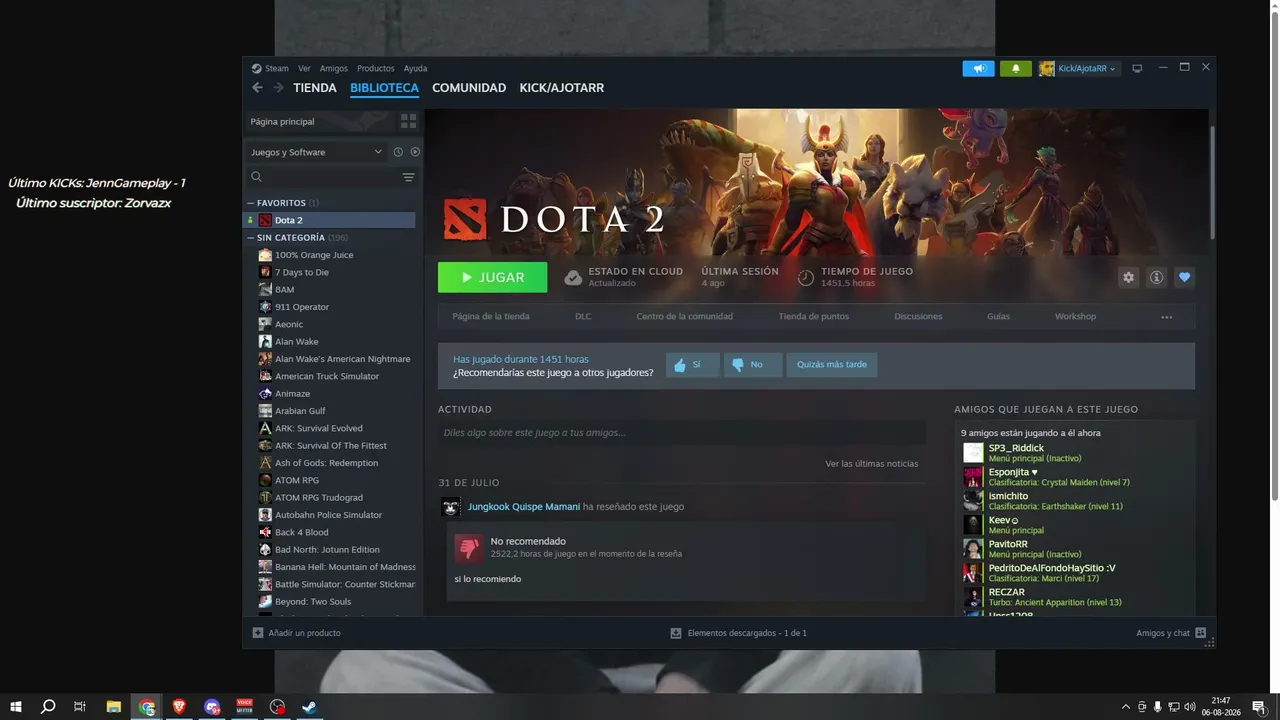Screen dimensions: 1280x720
Task: Open the Amigos menu
Action: [334, 69]
